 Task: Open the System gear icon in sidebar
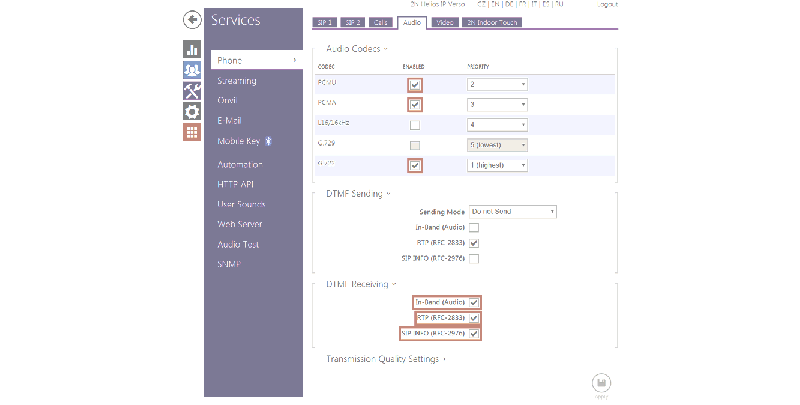[192, 112]
